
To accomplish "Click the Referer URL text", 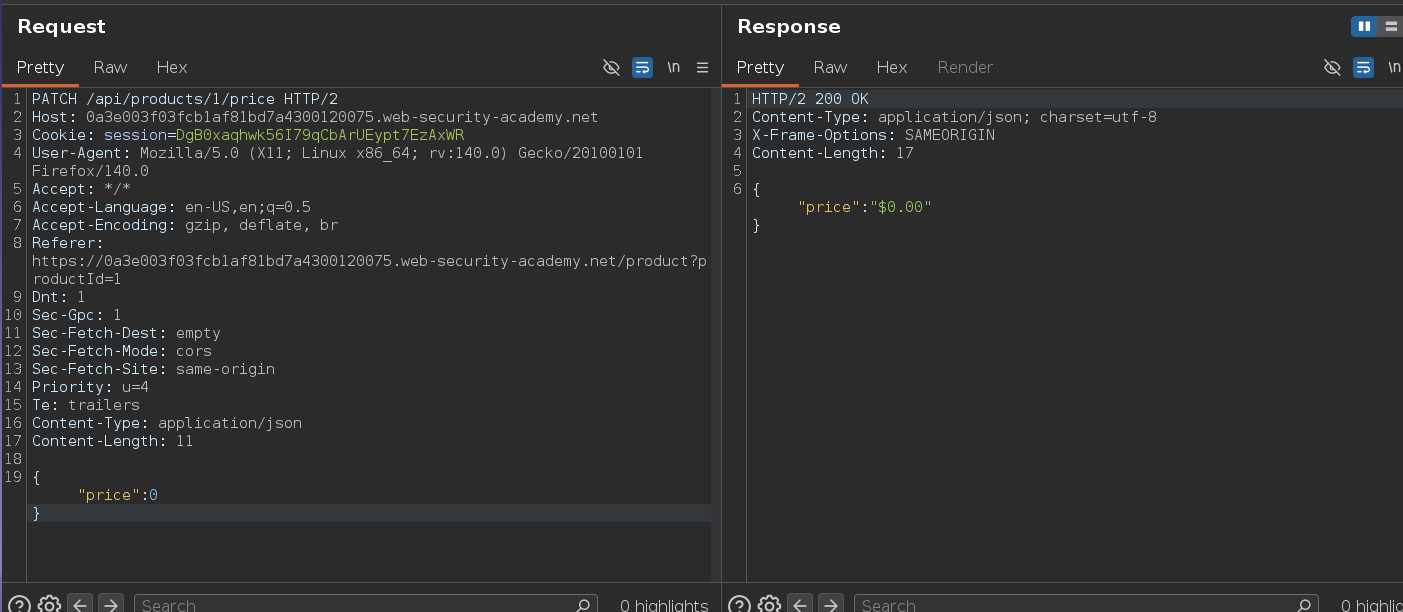I will click(369, 270).
